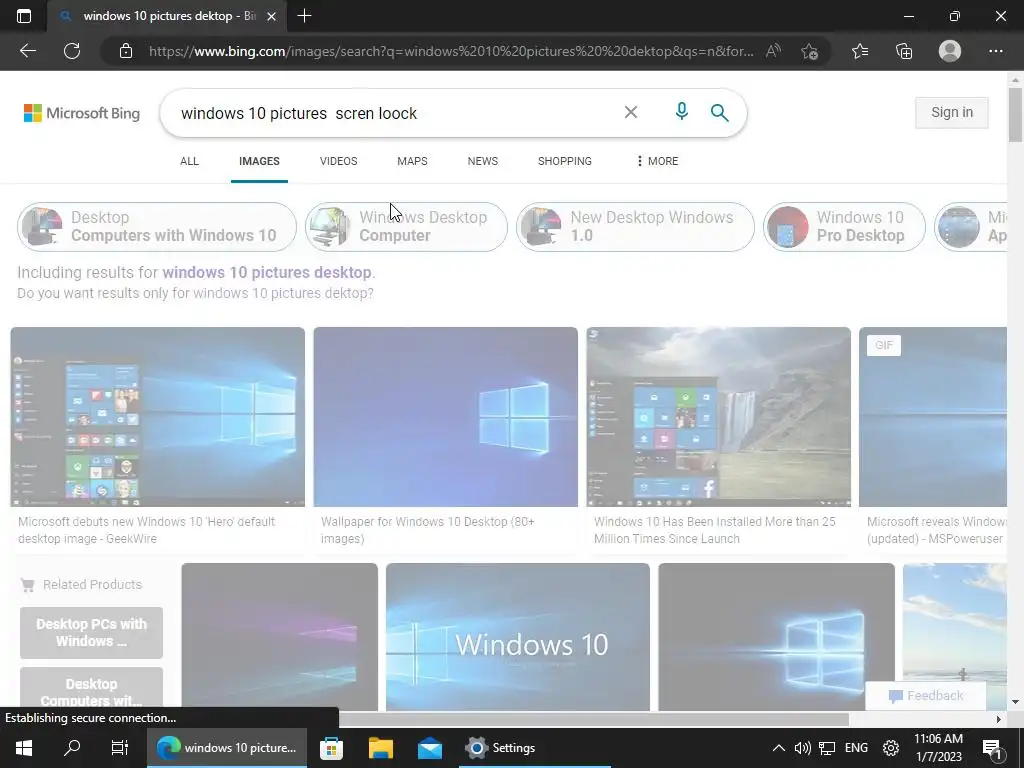Open 'Microsoft debuts new Windows 10 Hero' caption

[147, 530]
